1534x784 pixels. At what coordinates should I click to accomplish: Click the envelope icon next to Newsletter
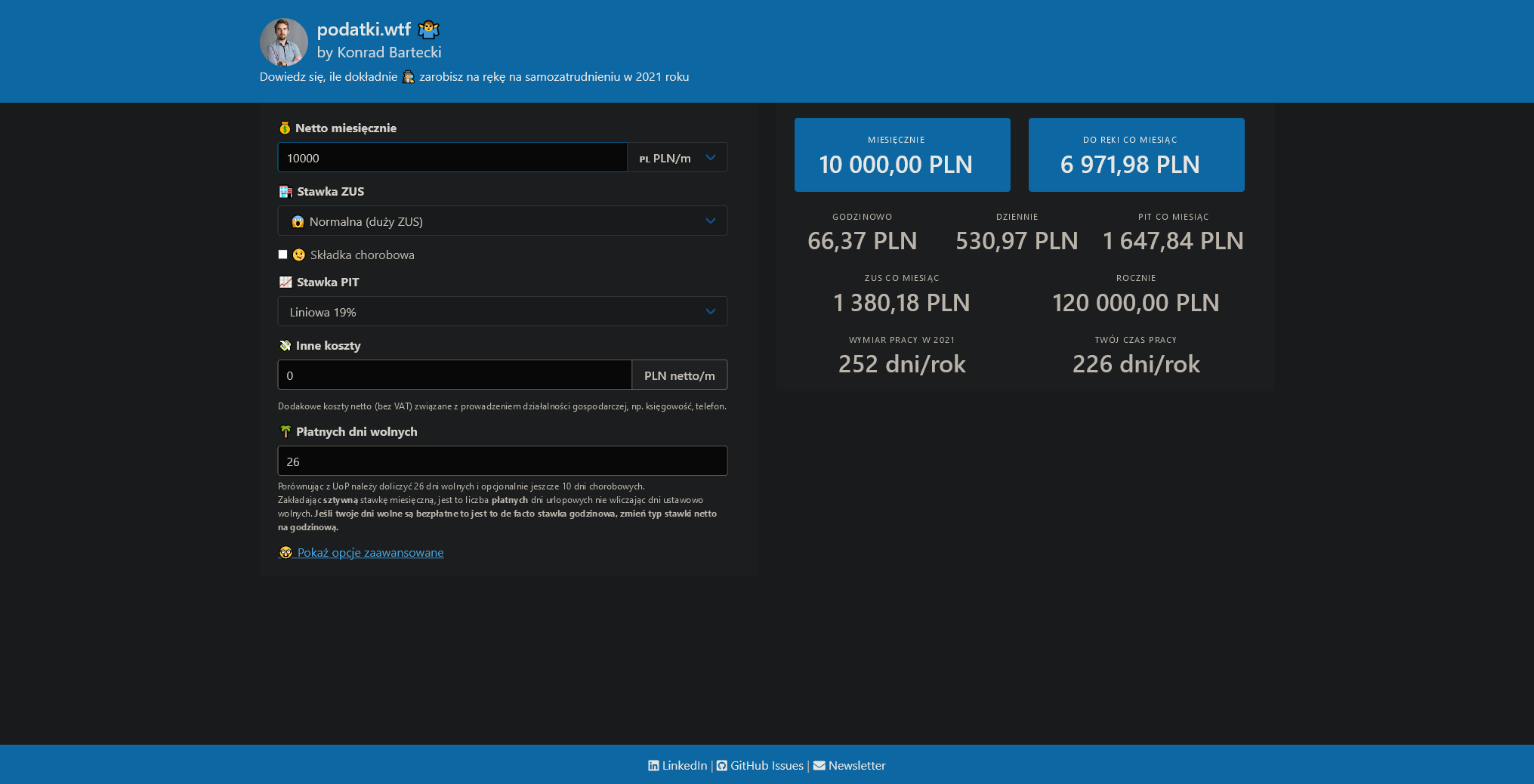pos(819,766)
